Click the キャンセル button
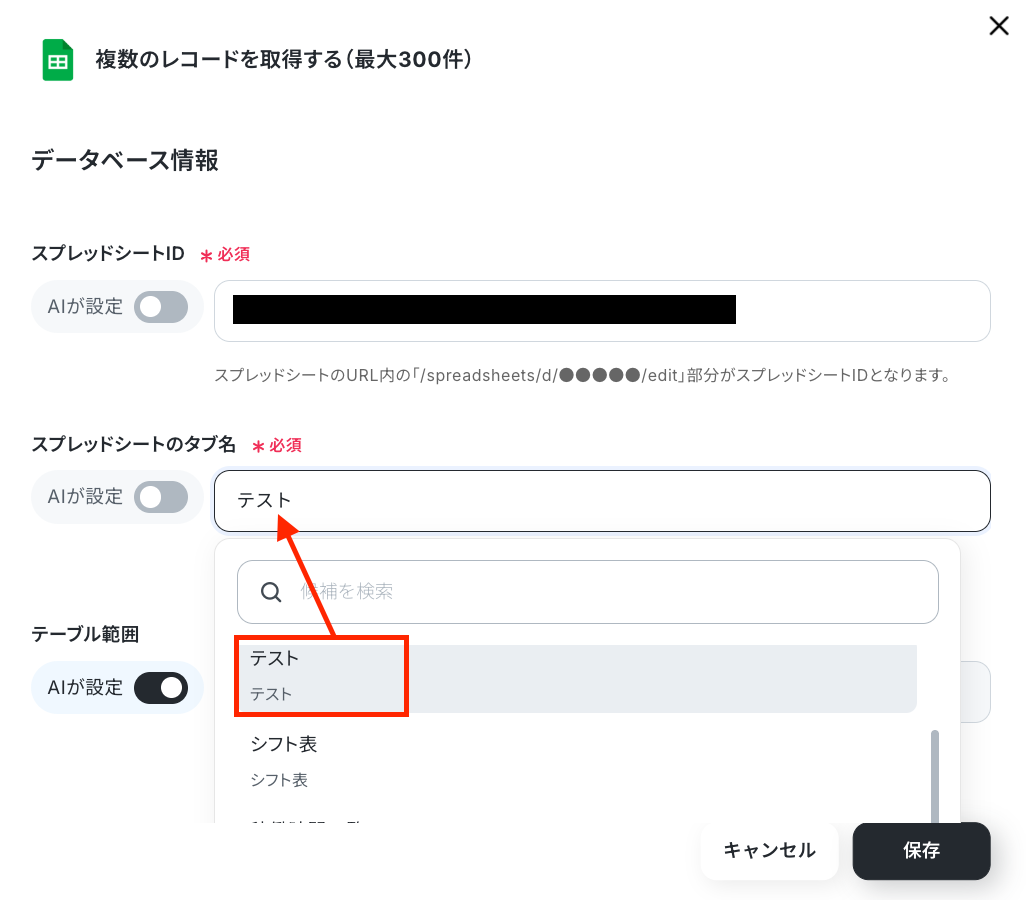The height and width of the screenshot is (900, 1026). 770,851
